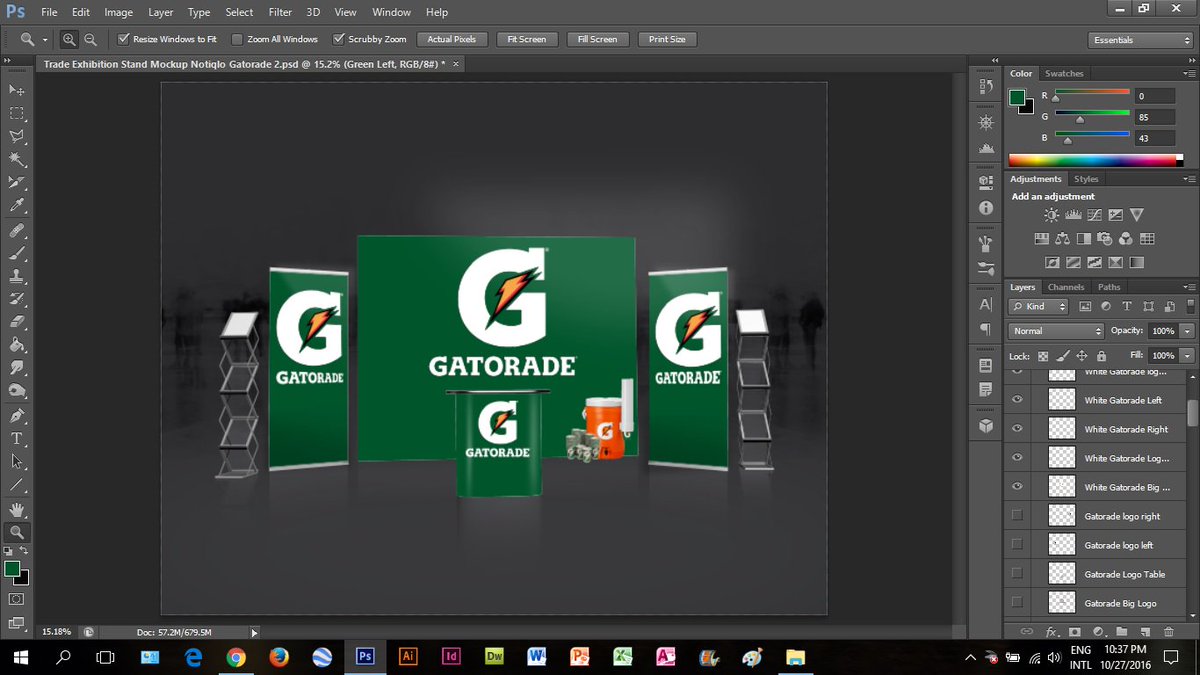Toggle Quick Mask mode
The height and width of the screenshot is (675, 1200).
coord(16,599)
